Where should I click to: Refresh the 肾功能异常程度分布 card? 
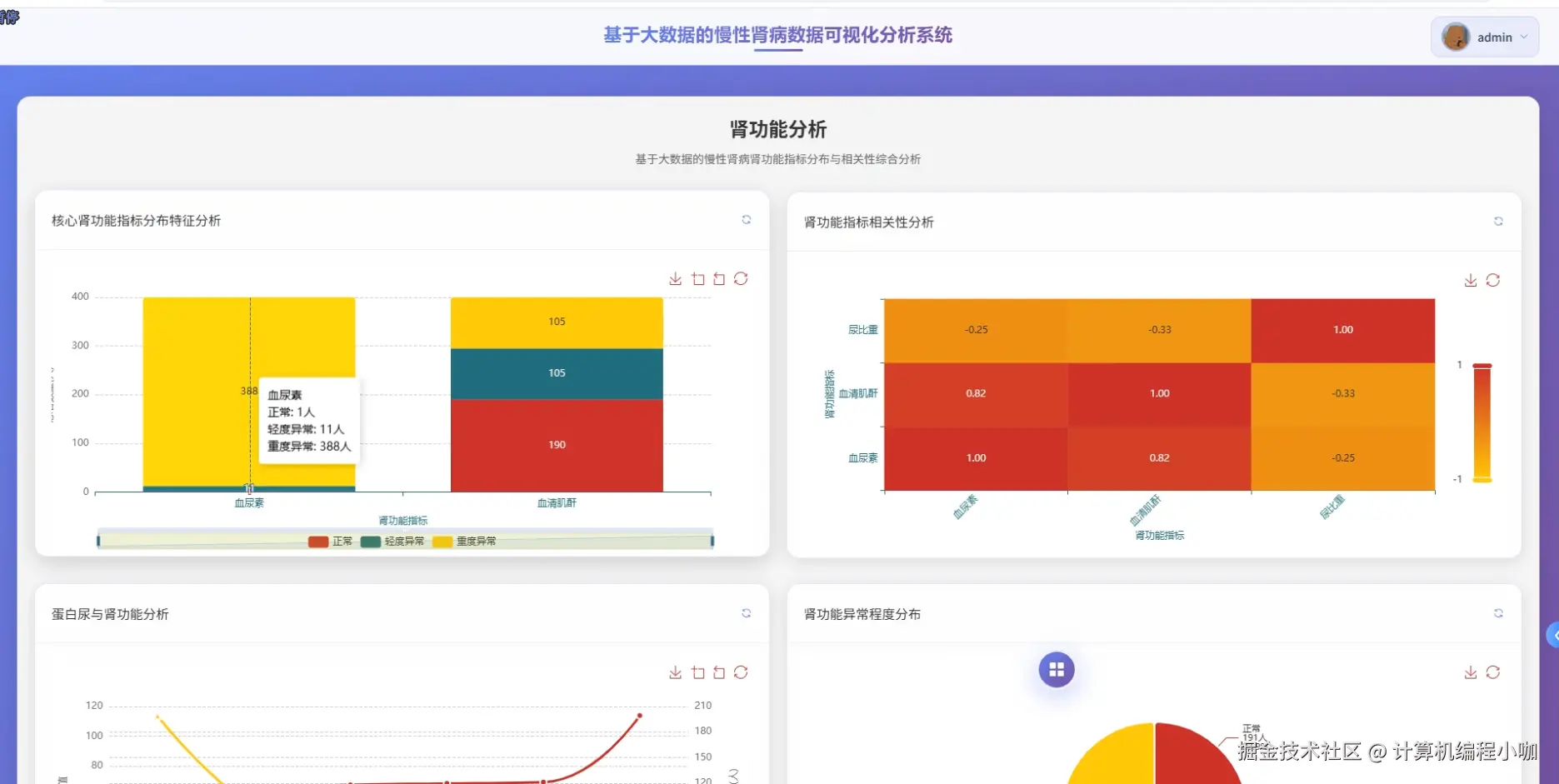[x=1498, y=613]
